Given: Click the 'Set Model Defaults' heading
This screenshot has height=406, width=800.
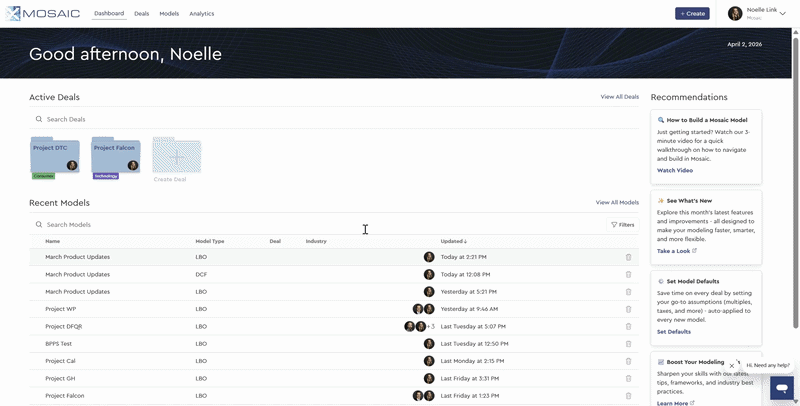Looking at the screenshot, I should click(693, 281).
